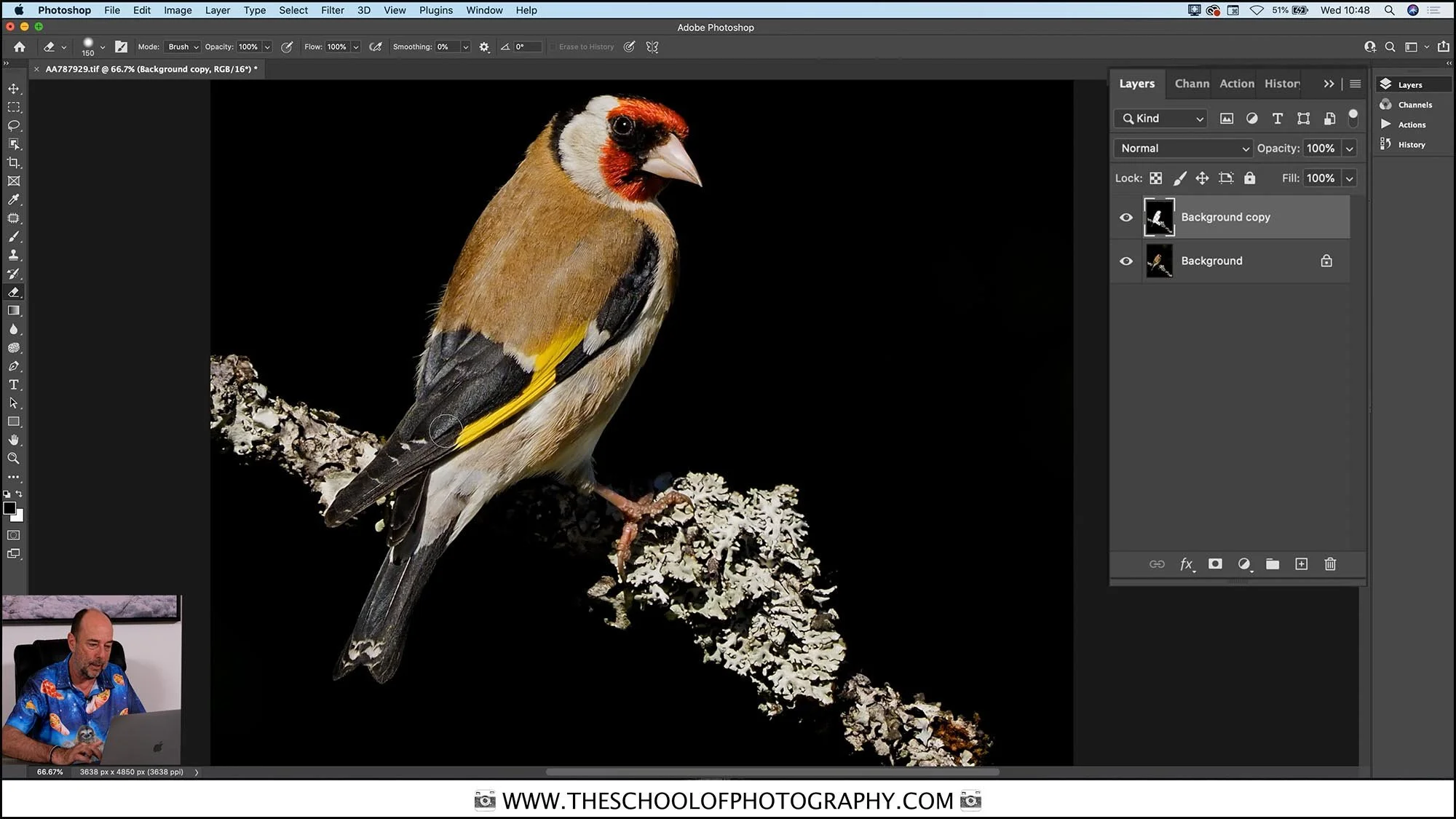Toggle visibility of the Background layer
The image size is (1456, 819).
pyautogui.click(x=1125, y=261)
